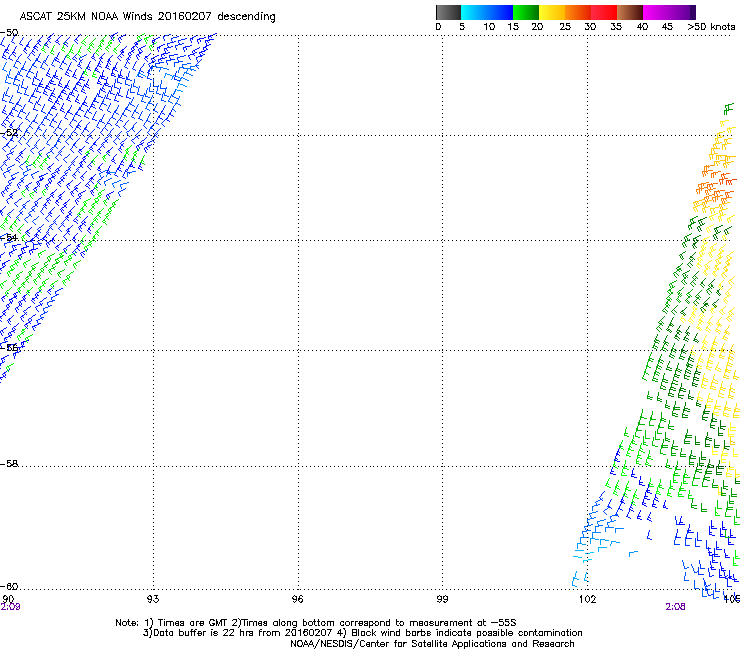The width and height of the screenshot is (740, 650).
Task: Click the note line starting 'Note: 1) Times are GMT'
Action: click(316, 623)
